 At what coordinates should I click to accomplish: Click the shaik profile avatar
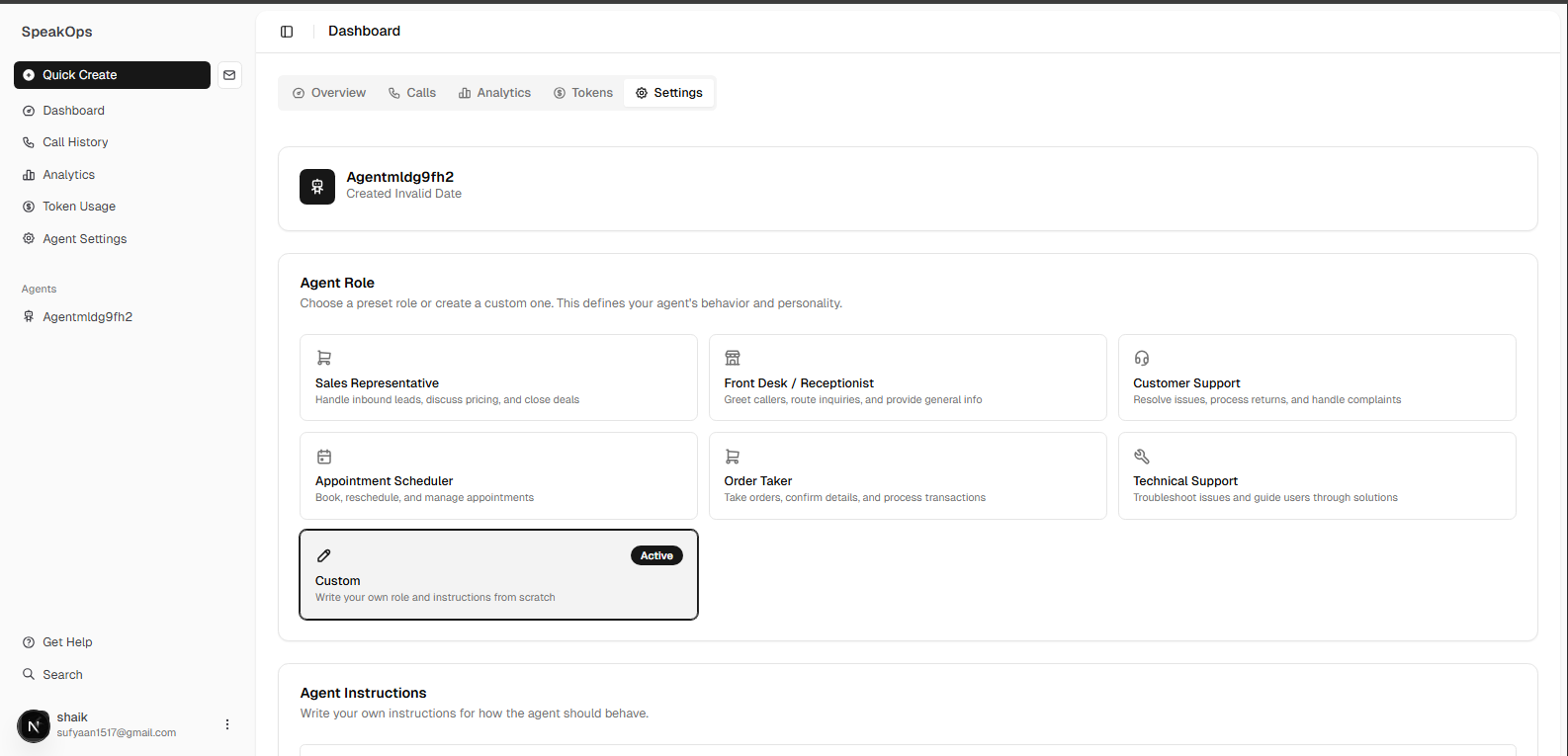[34, 725]
